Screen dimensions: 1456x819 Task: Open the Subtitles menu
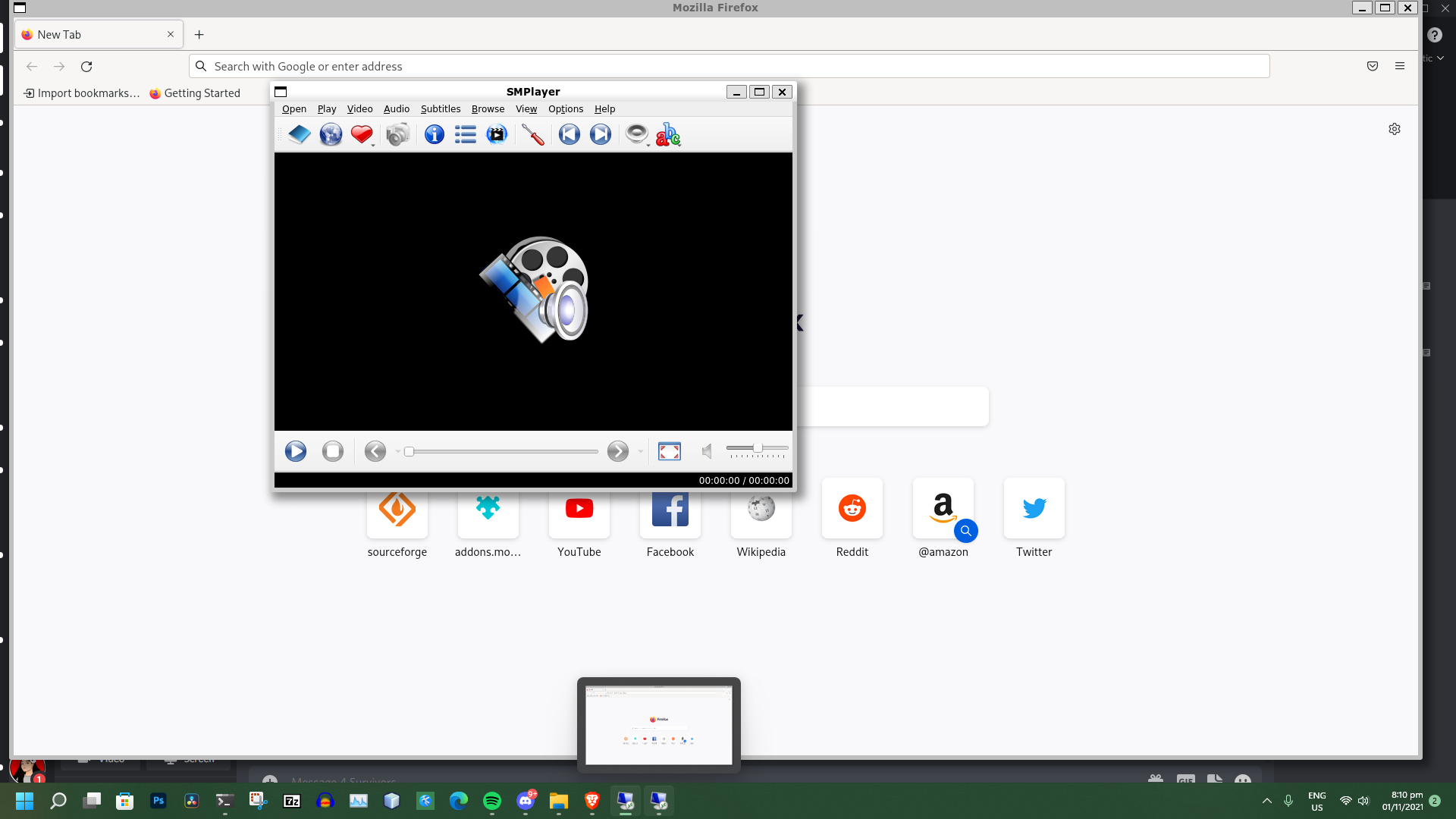point(441,108)
